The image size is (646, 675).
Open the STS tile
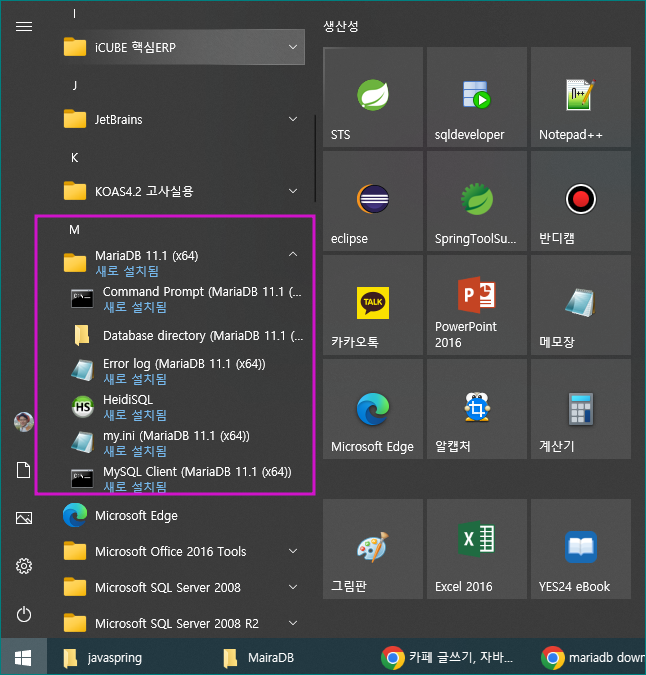click(x=373, y=97)
